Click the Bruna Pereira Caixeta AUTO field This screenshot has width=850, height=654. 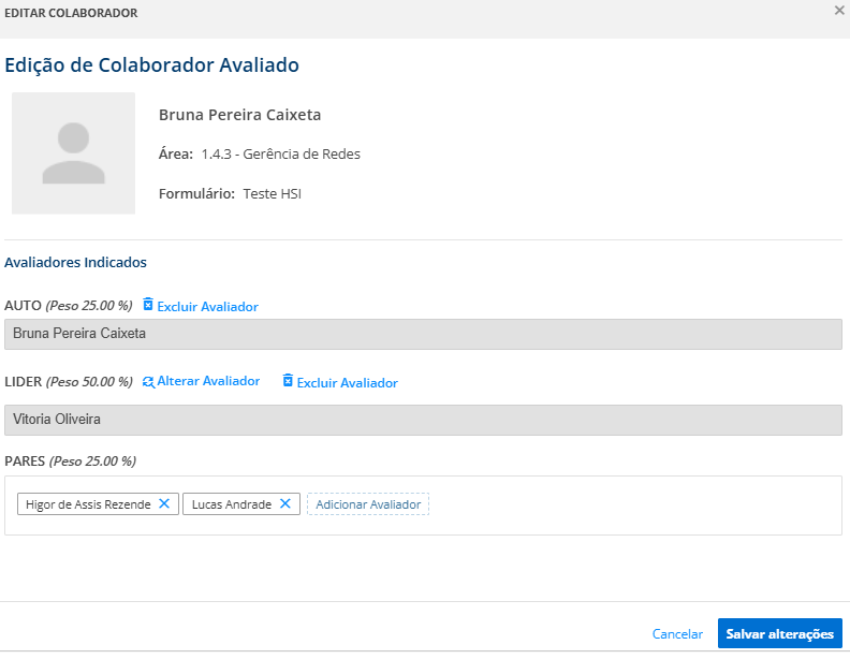pos(423,334)
